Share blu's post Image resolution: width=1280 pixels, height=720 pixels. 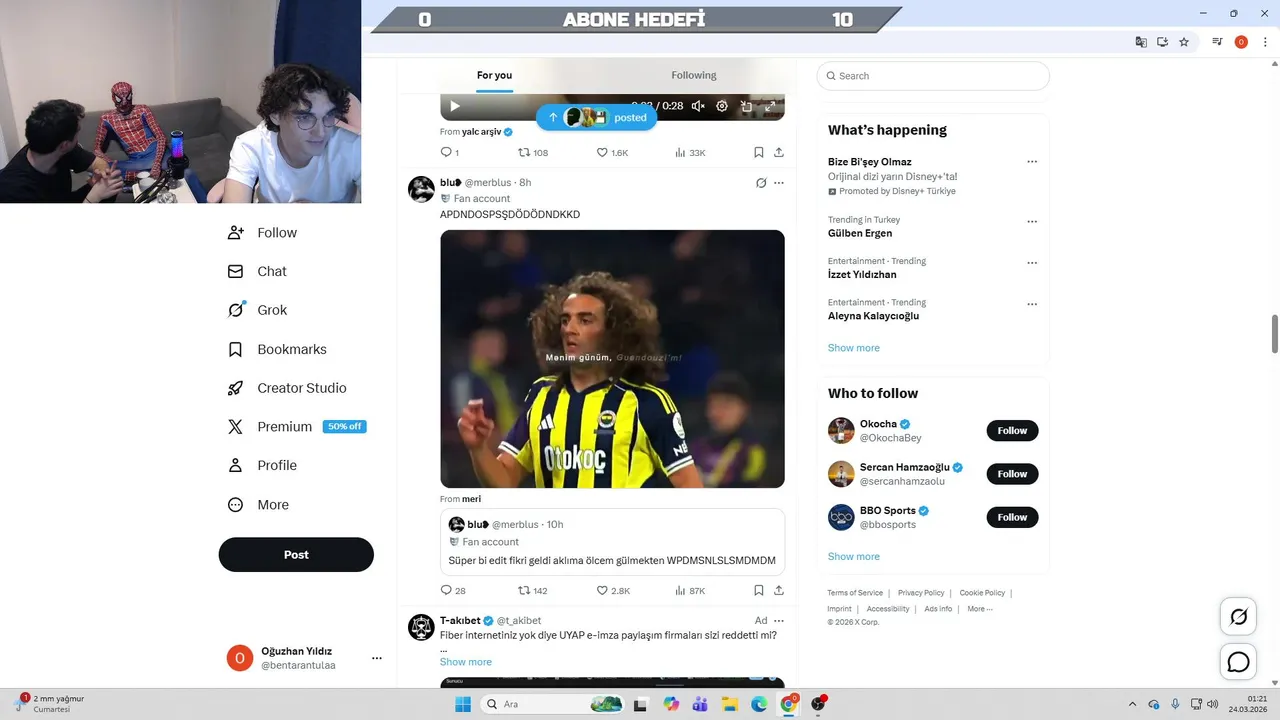point(779,591)
